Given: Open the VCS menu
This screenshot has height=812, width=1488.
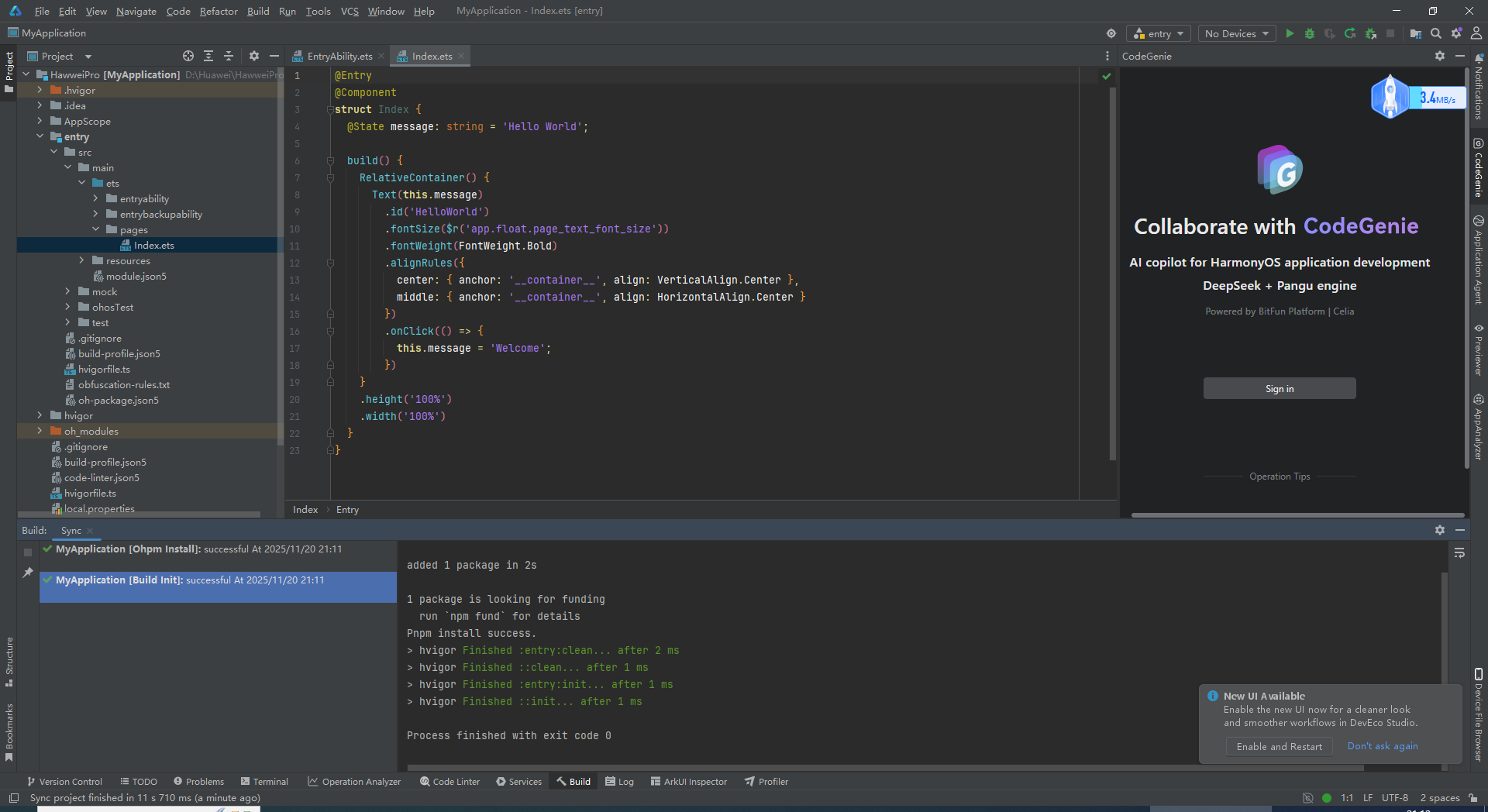Looking at the screenshot, I should click(350, 11).
